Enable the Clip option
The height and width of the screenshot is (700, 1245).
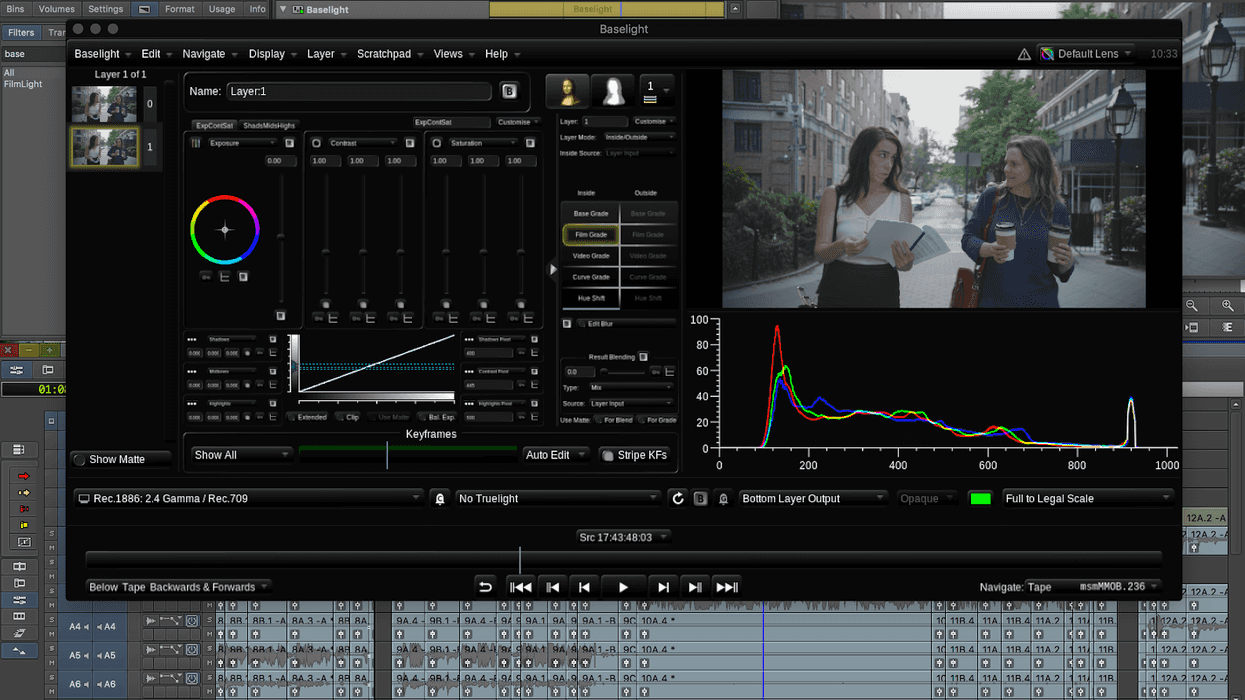348,417
